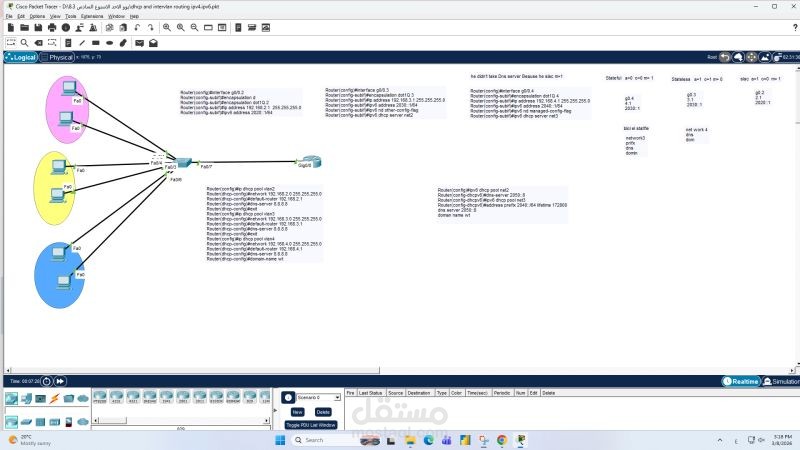Image resolution: width=800 pixels, height=450 pixels.
Task: Click the Open file folder icon
Action: pos(24,28)
